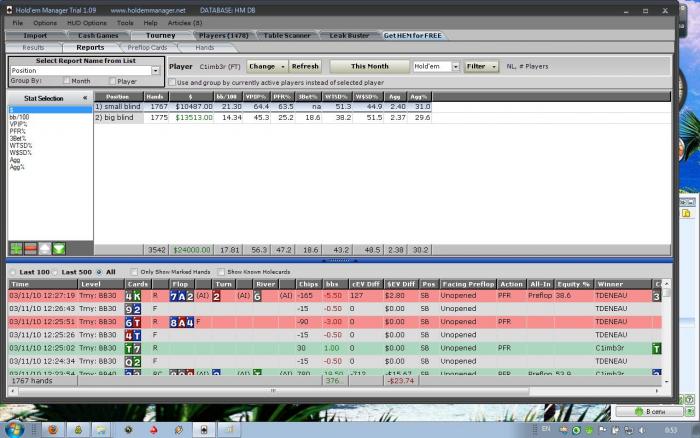Viewport: 700px width, 438px height.
Task: Switch to the Import tab
Action: tap(35, 36)
